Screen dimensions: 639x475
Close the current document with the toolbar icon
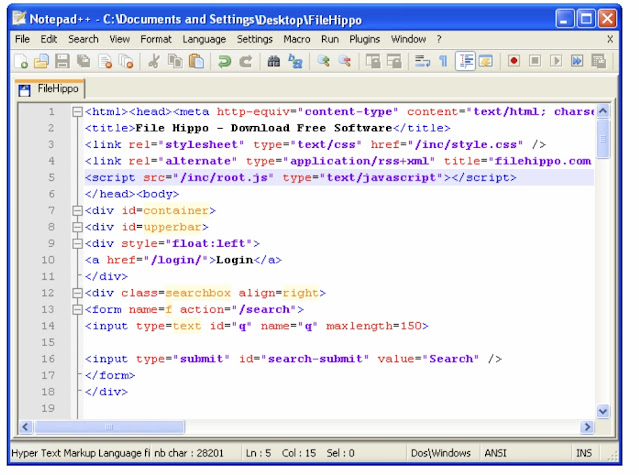[x=105, y=62]
